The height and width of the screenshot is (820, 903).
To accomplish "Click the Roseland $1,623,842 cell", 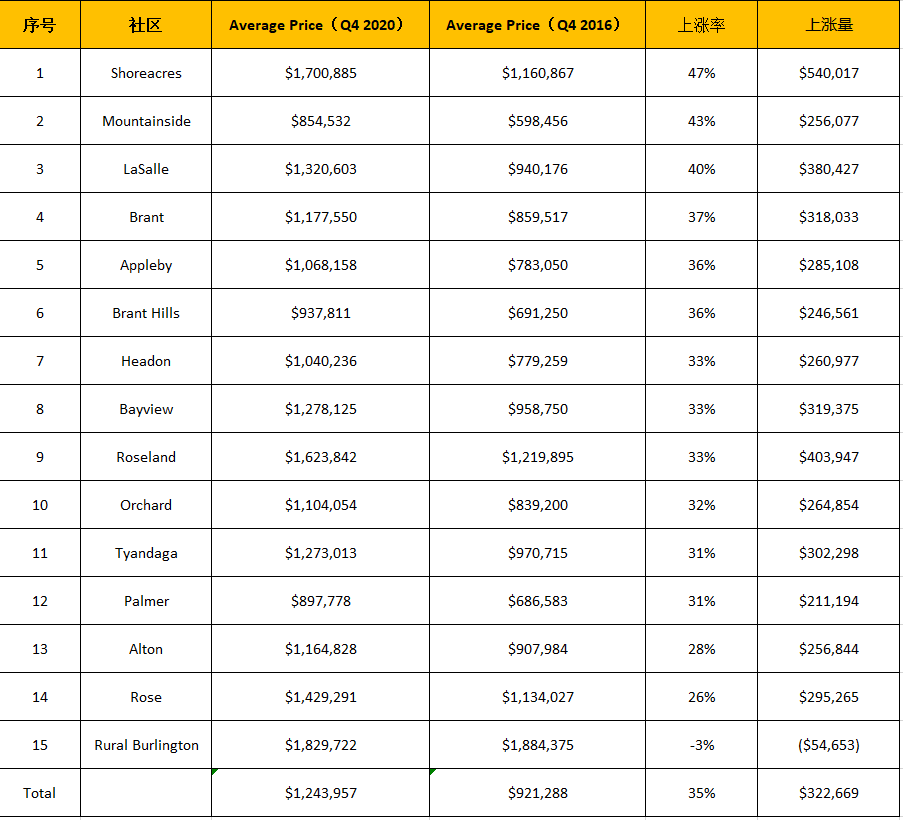I will [x=320, y=457].
